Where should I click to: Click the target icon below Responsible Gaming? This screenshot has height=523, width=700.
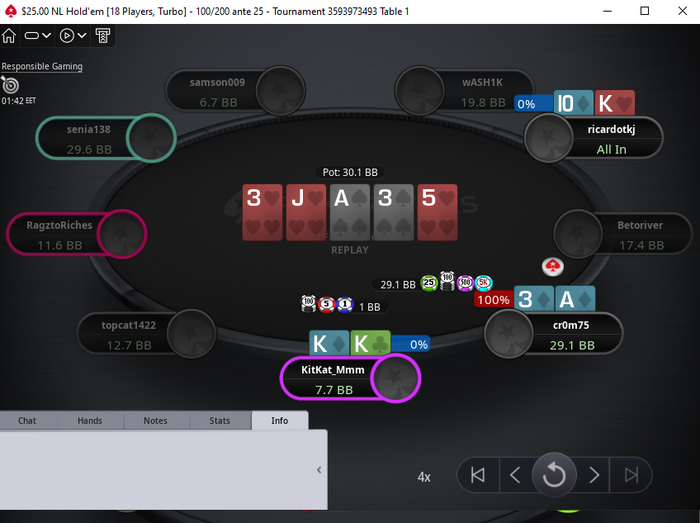tap(10, 85)
